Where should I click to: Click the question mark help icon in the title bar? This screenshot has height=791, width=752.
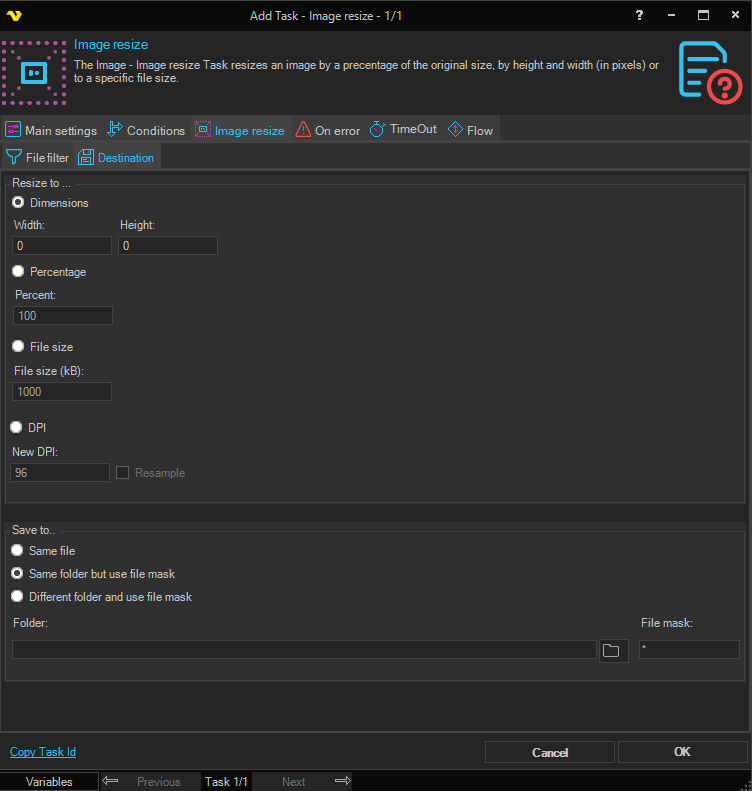pyautogui.click(x=639, y=15)
